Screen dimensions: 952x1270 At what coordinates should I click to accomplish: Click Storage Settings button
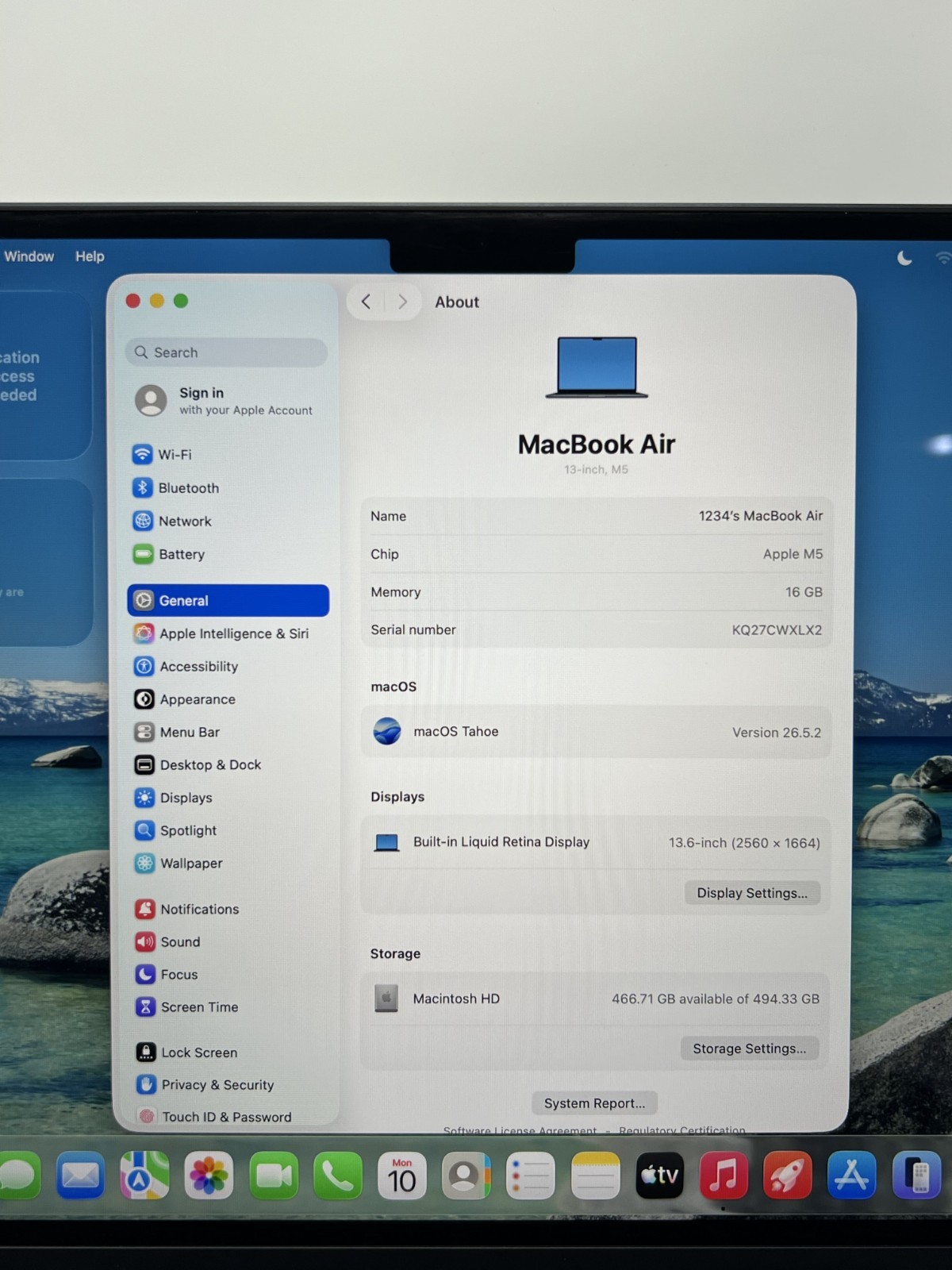point(749,1049)
